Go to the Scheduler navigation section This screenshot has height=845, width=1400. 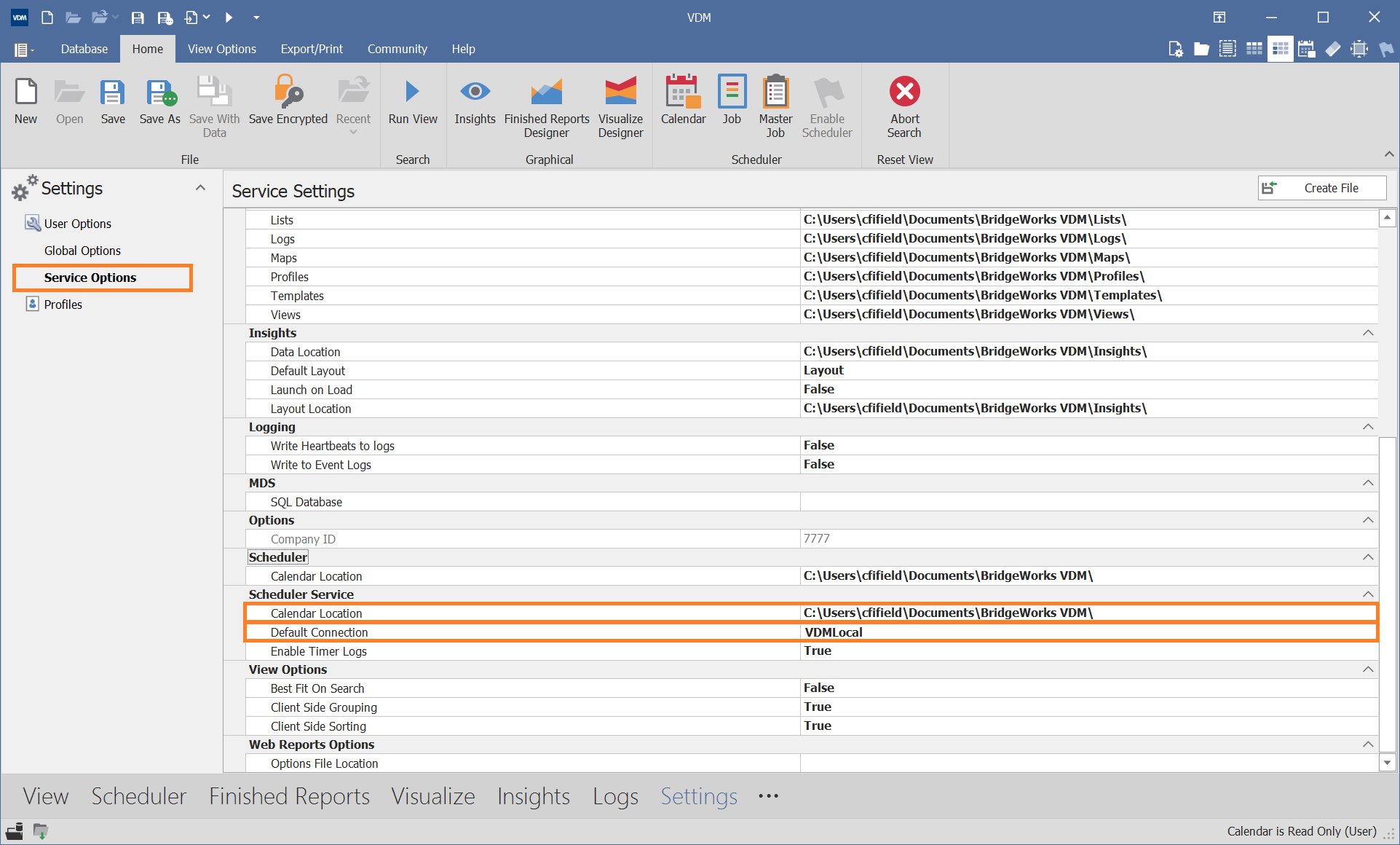(139, 796)
